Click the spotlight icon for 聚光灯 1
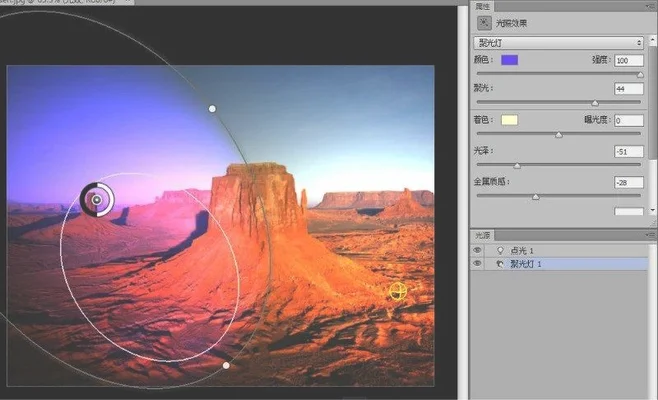658x400 pixels. (500, 264)
